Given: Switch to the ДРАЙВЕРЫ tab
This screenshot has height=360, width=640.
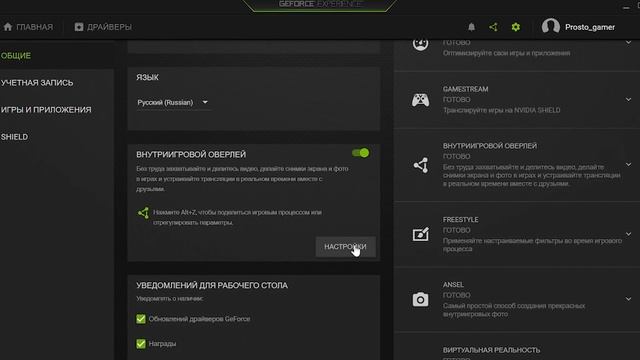Looking at the screenshot, I should click(103, 27).
